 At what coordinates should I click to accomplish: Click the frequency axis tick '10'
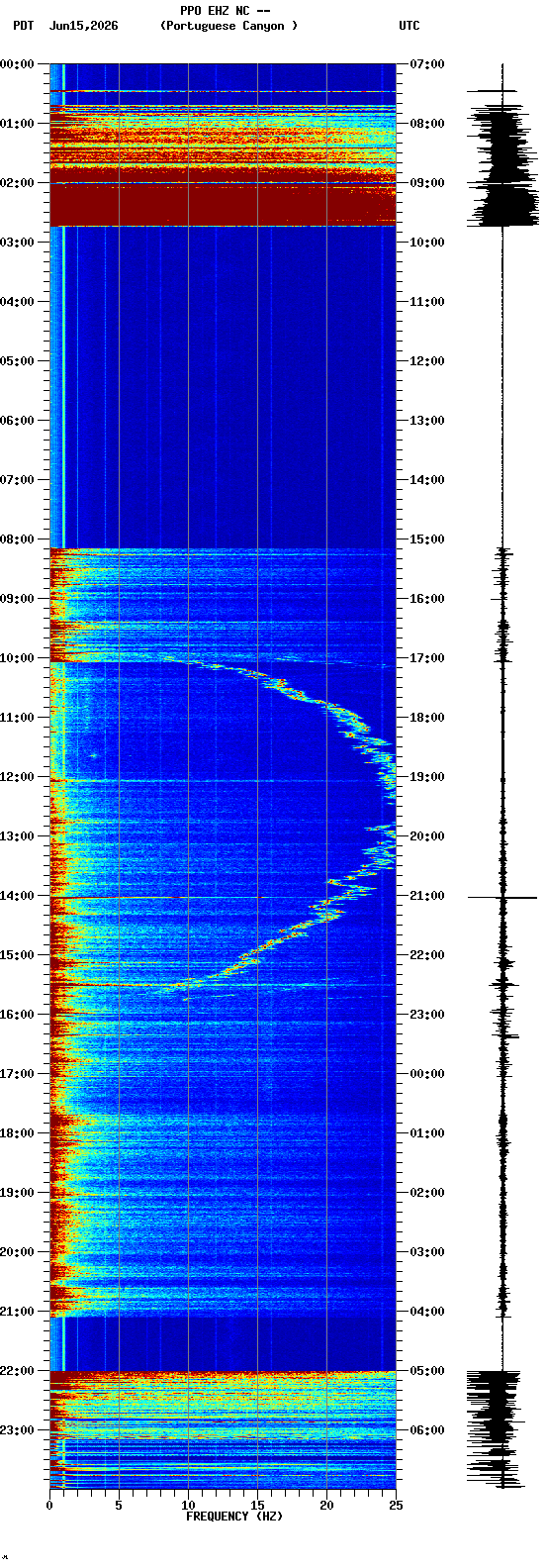pos(188,1506)
